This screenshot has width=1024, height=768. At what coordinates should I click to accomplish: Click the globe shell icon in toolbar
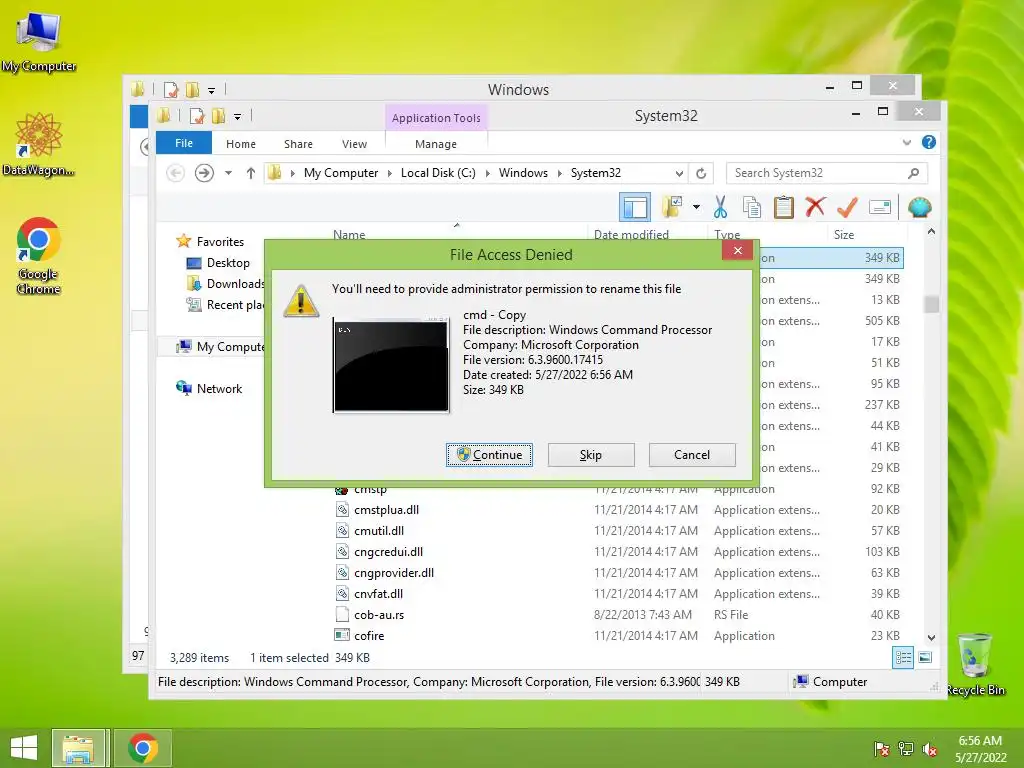pos(920,208)
